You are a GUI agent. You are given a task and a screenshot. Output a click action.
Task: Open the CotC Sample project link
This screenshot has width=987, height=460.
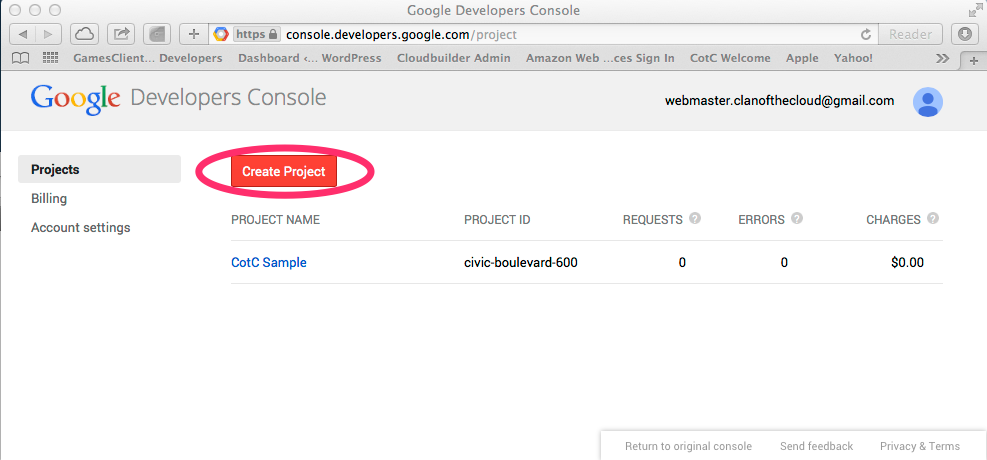point(269,262)
